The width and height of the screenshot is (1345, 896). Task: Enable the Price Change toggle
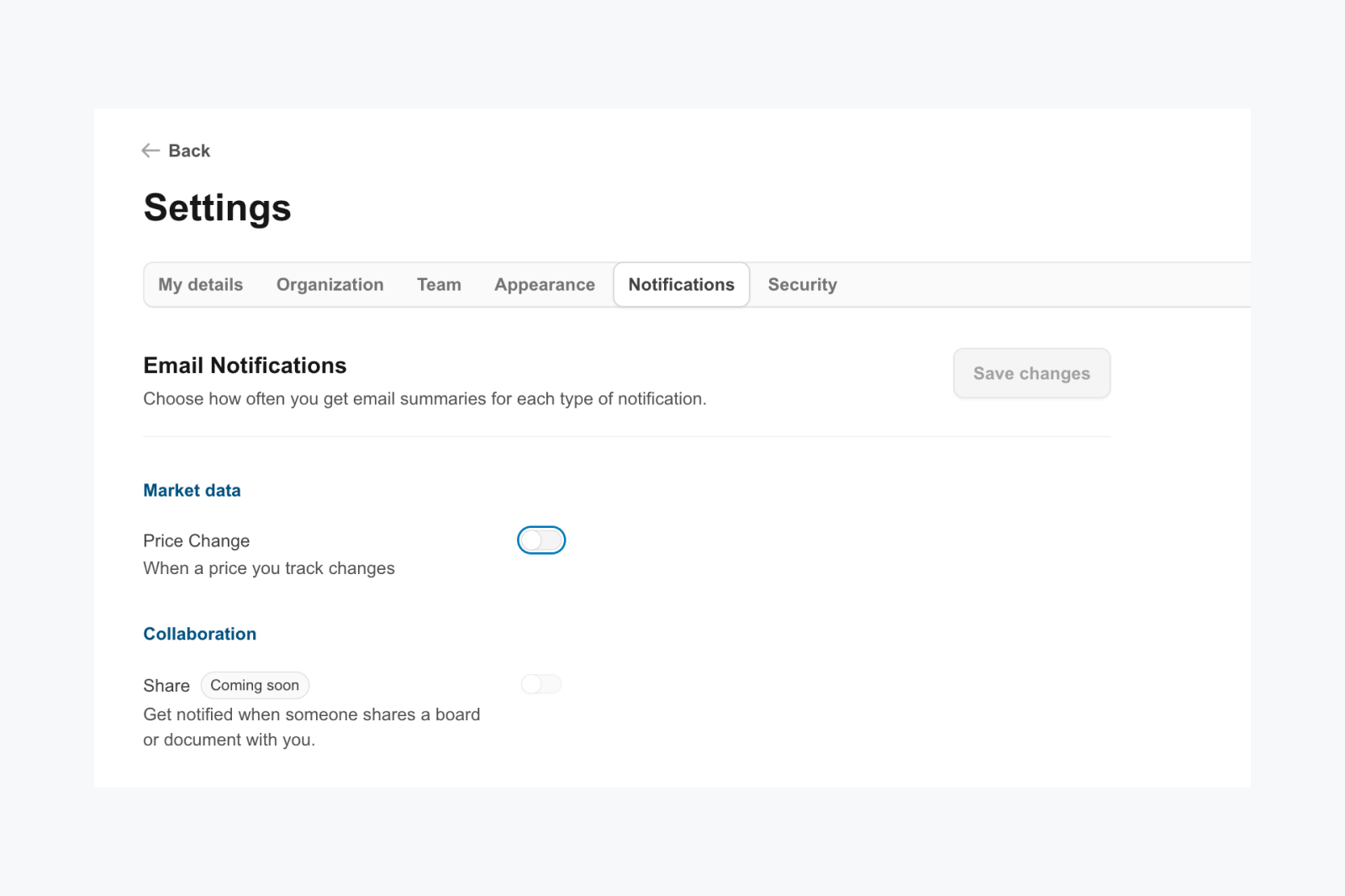pos(541,540)
